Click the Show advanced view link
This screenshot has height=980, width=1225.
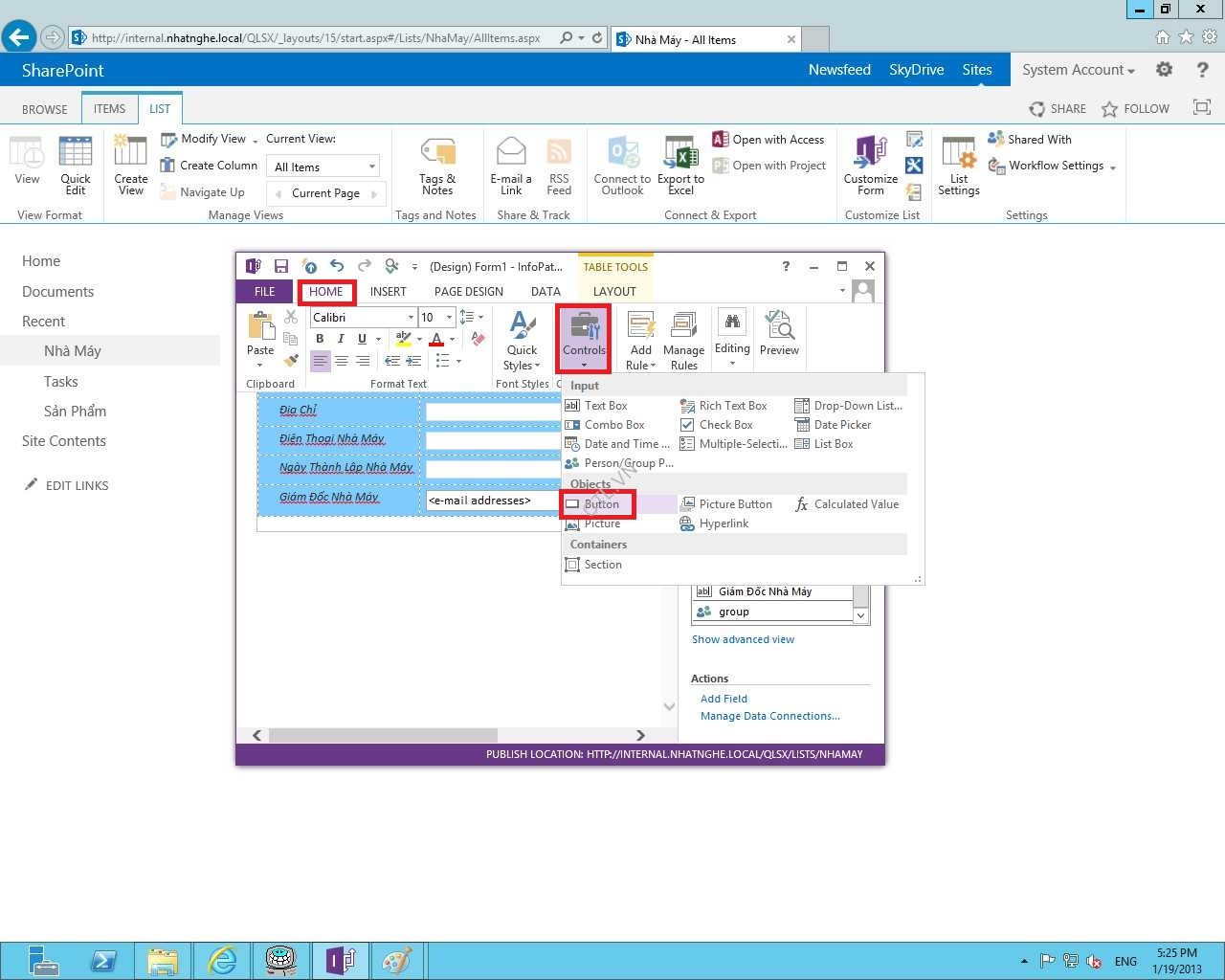tap(743, 639)
